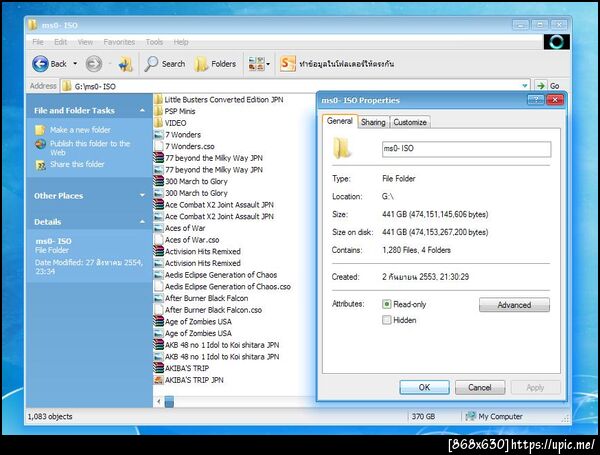600x455 pixels.
Task: Click the Go arrow button
Action: click(540, 86)
